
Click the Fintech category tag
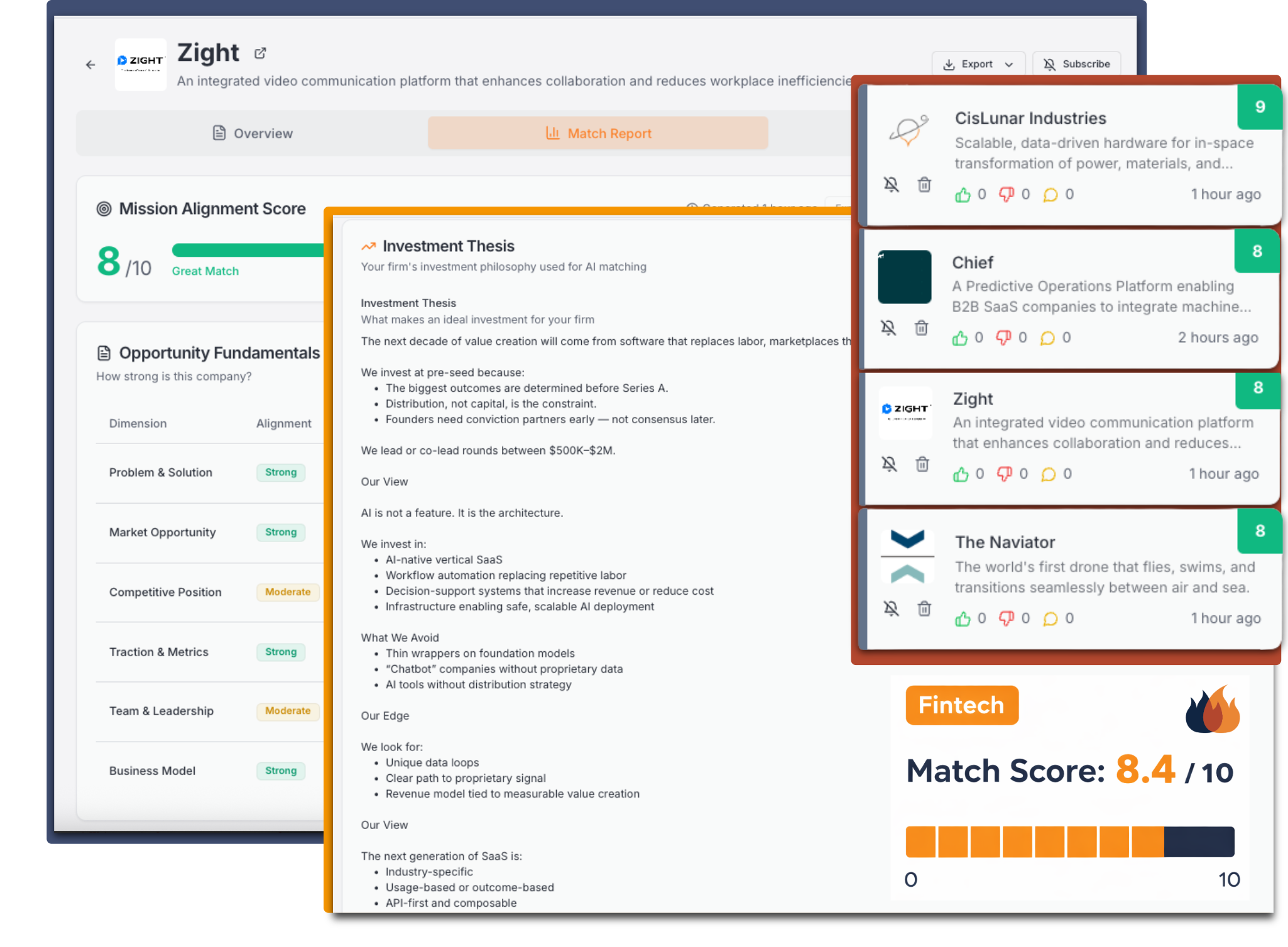961,705
